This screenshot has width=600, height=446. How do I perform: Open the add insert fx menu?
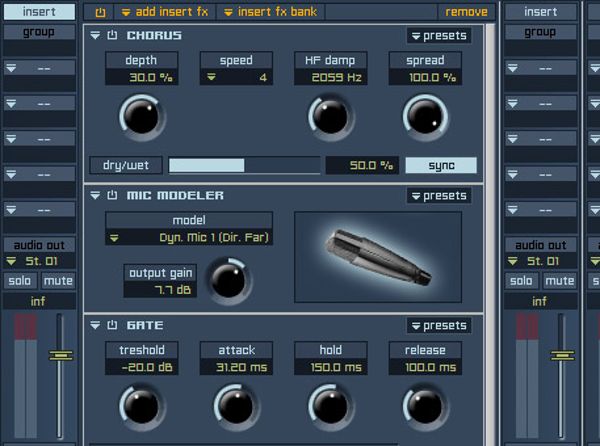162,12
